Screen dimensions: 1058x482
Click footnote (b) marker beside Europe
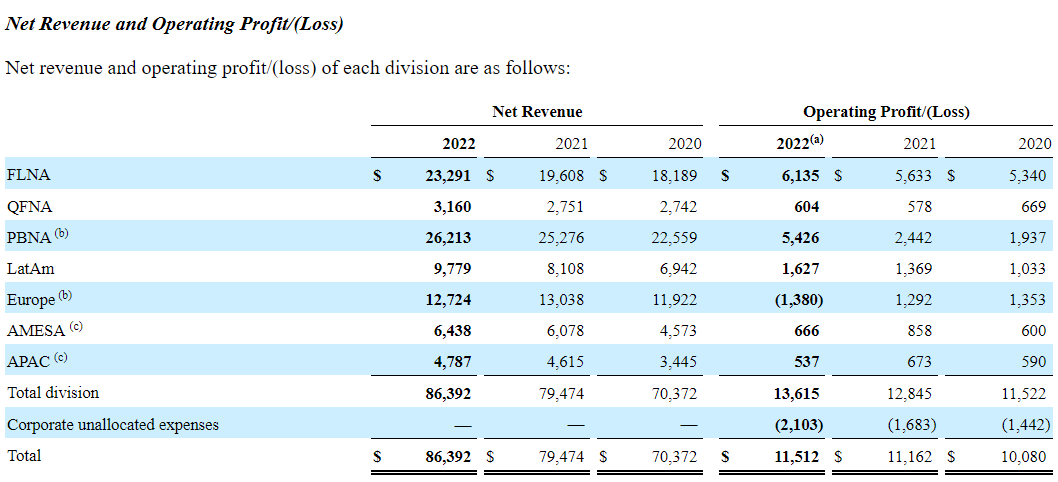coord(65,296)
